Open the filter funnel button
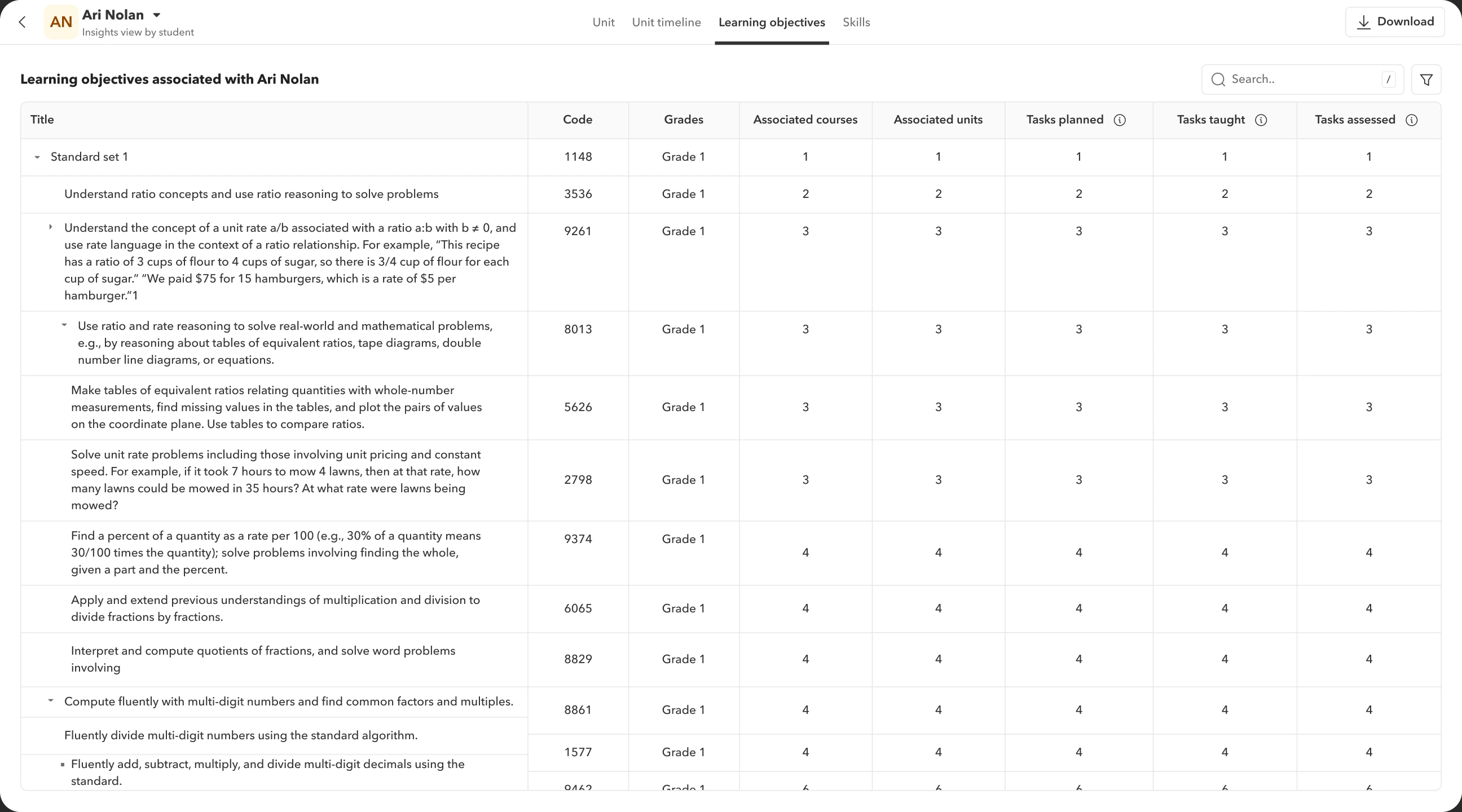The width and height of the screenshot is (1462, 812). (x=1426, y=80)
